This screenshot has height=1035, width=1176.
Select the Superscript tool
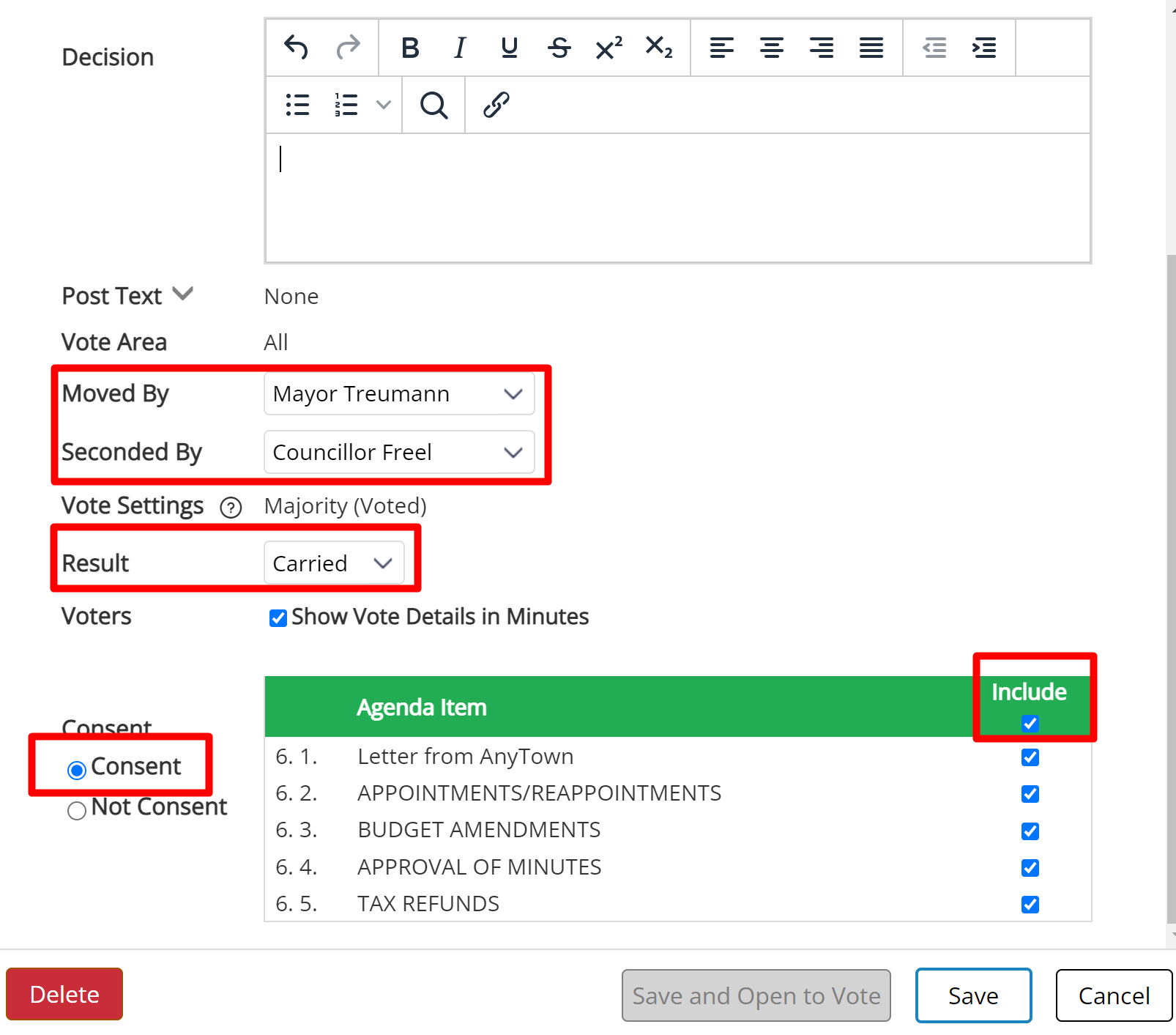click(609, 48)
